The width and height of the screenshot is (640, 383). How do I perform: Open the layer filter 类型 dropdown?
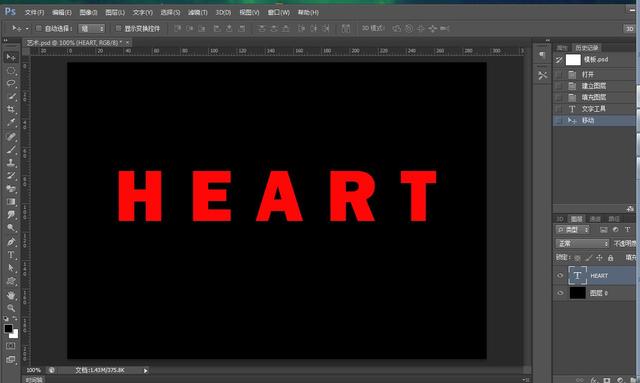tap(573, 230)
